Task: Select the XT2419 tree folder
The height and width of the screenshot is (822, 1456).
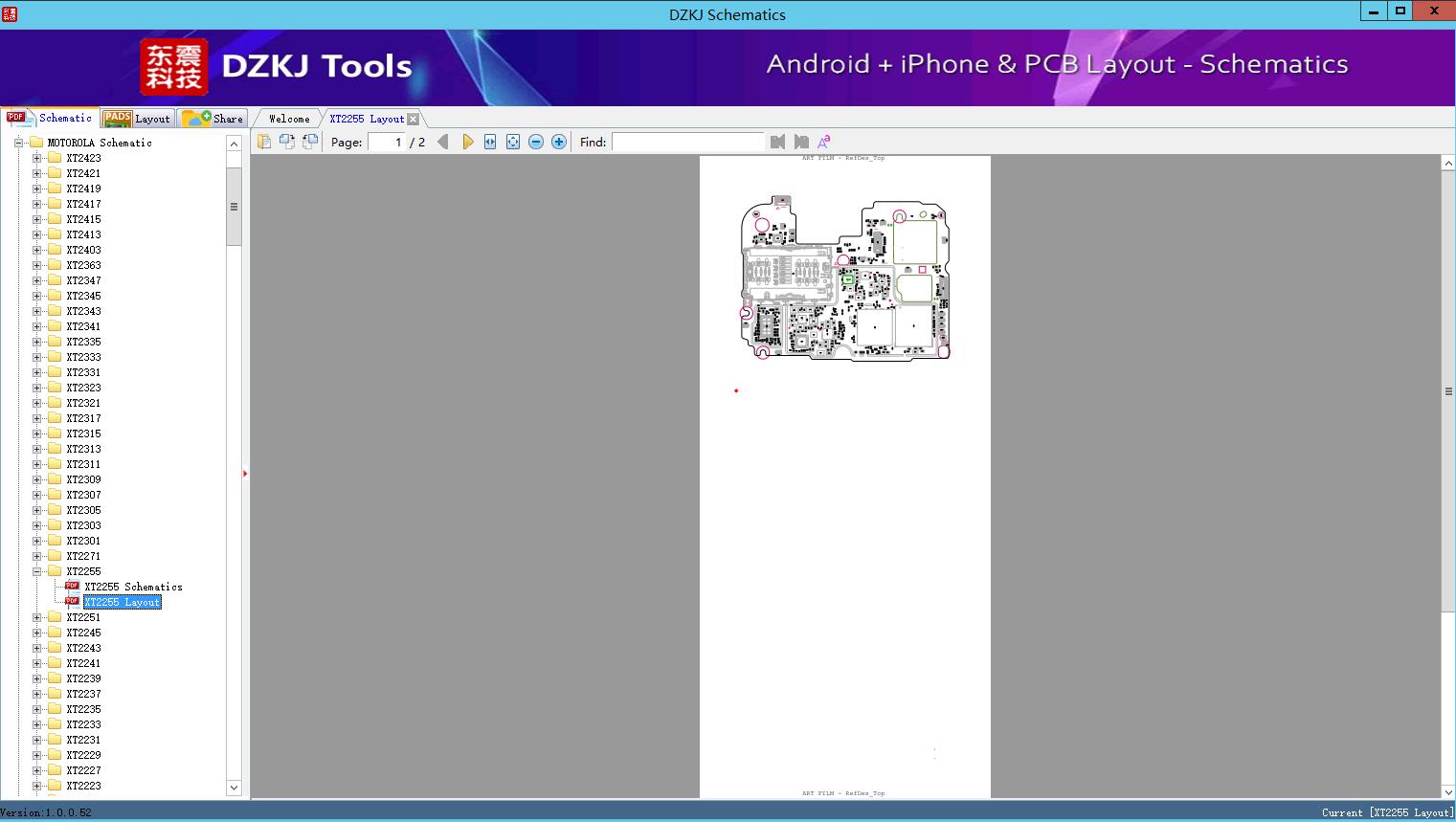Action: (x=83, y=189)
